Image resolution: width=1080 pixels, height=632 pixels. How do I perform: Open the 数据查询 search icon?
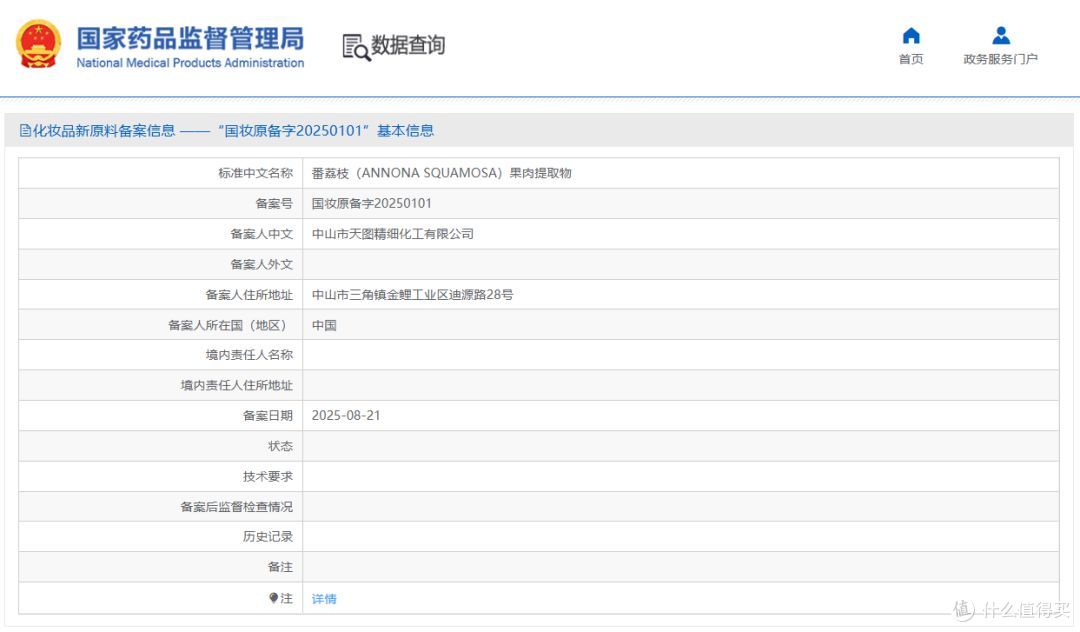click(x=356, y=47)
